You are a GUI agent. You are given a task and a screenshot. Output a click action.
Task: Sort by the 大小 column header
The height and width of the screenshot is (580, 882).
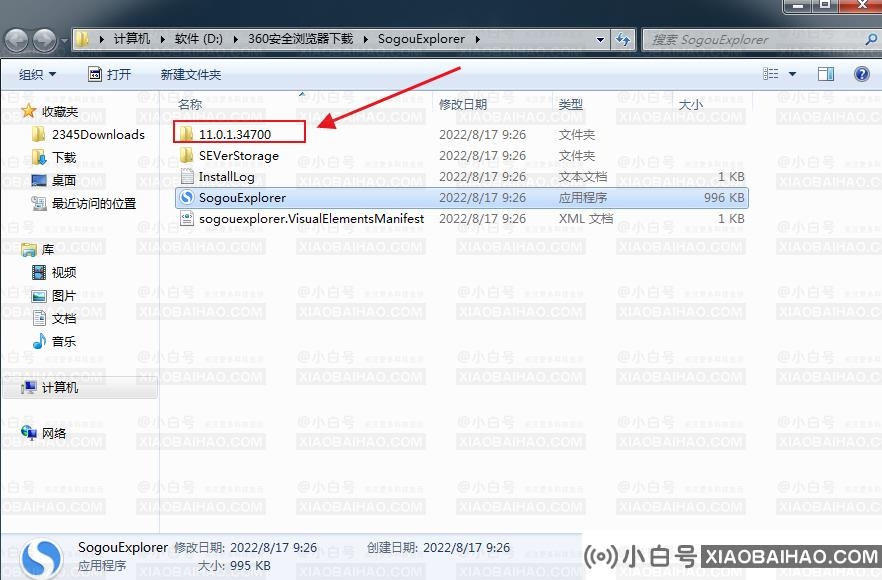tap(690, 105)
